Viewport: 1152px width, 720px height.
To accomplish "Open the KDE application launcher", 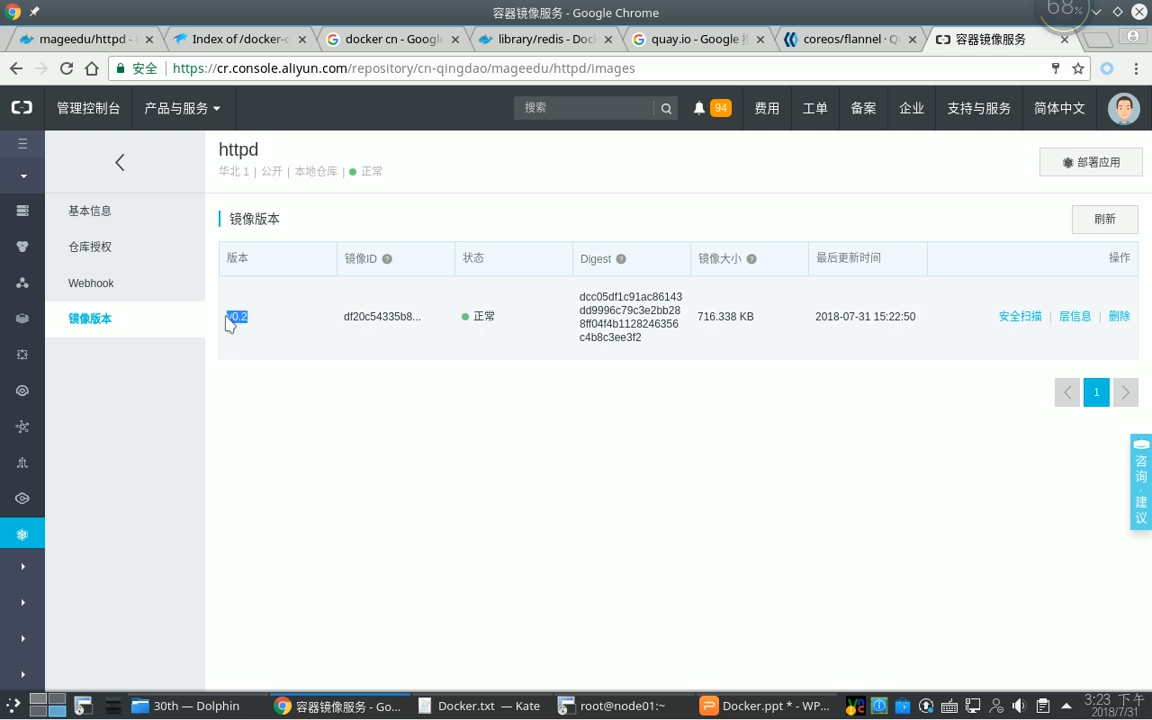I will pyautogui.click(x=12, y=706).
